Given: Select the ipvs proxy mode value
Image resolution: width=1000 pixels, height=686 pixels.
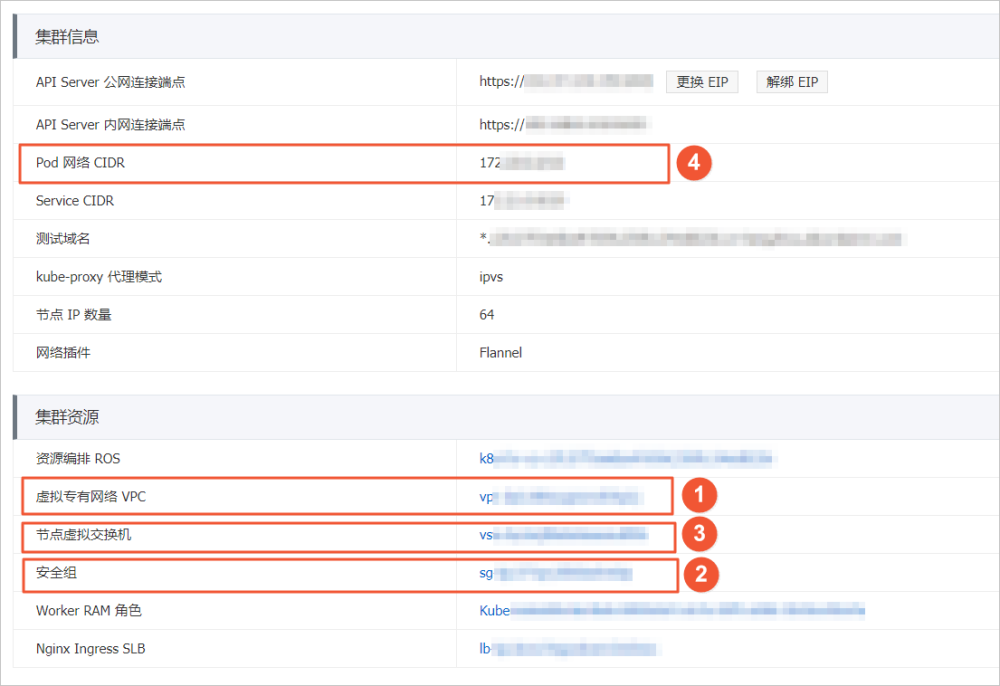Looking at the screenshot, I should tap(491, 277).
